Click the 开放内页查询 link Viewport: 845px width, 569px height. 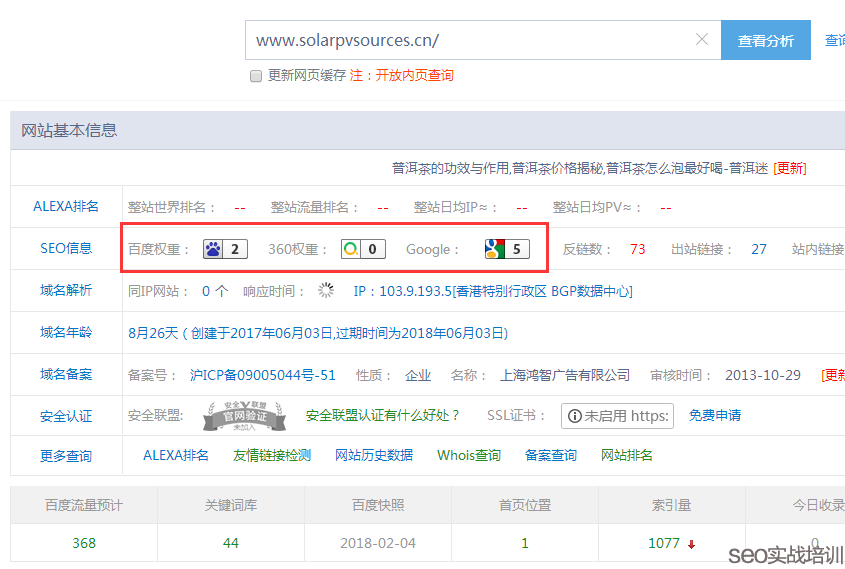(x=414, y=76)
